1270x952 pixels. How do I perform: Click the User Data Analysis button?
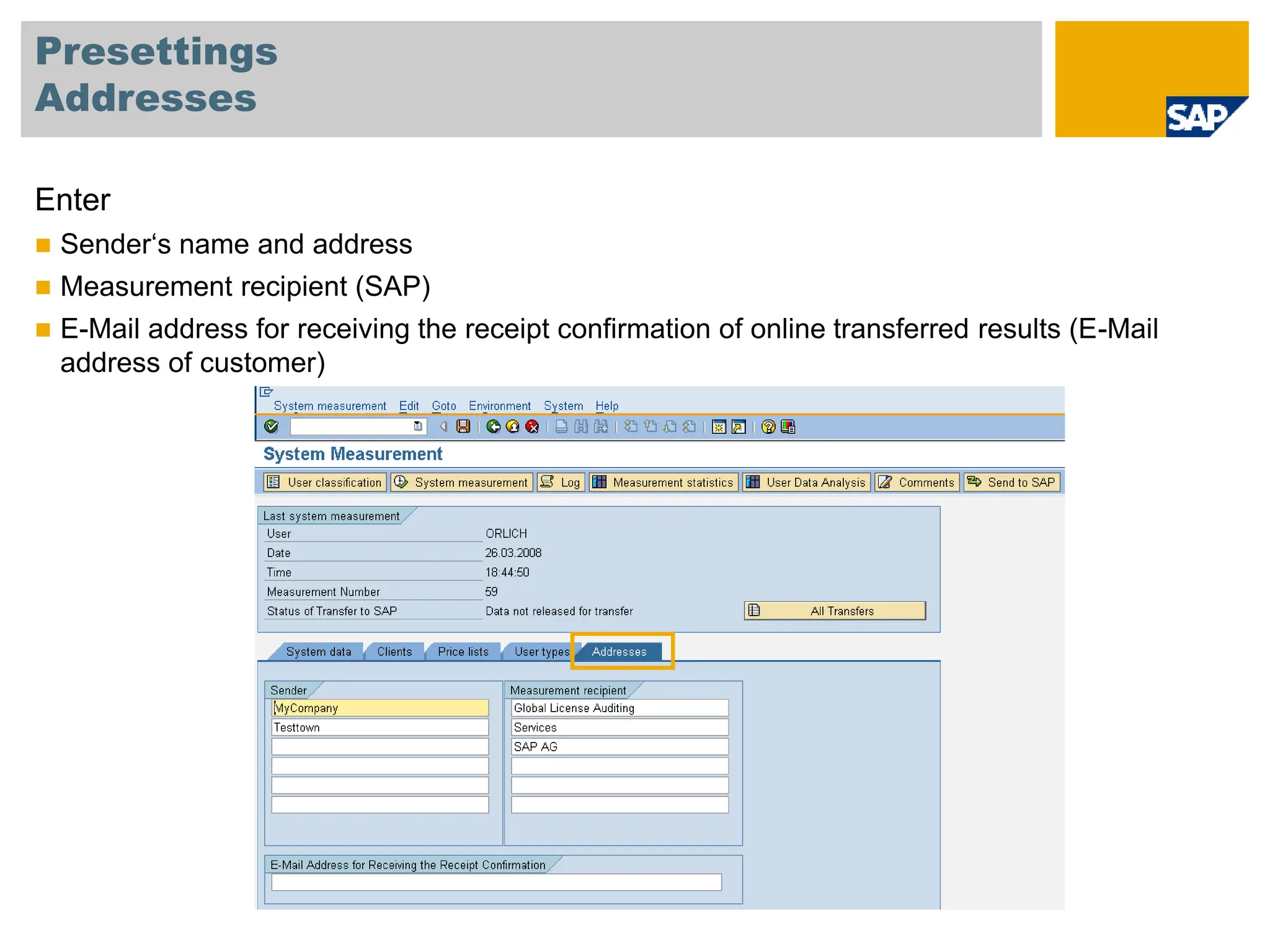tap(806, 482)
